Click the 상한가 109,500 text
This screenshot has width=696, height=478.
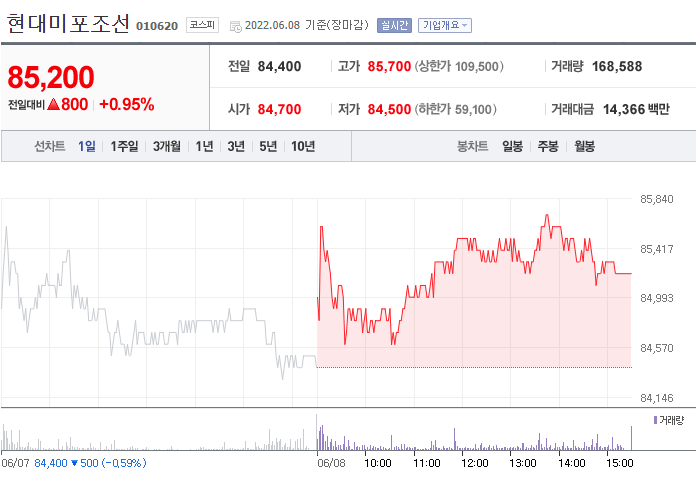459,67
